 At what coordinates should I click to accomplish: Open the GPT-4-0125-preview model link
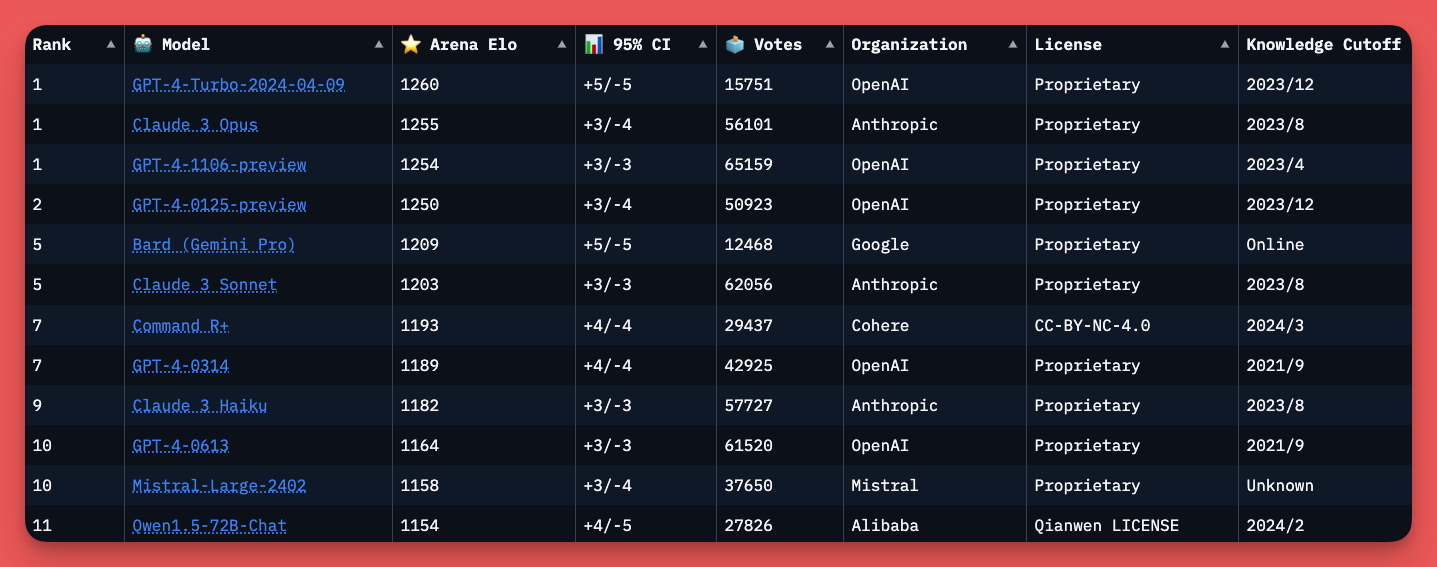pos(219,205)
